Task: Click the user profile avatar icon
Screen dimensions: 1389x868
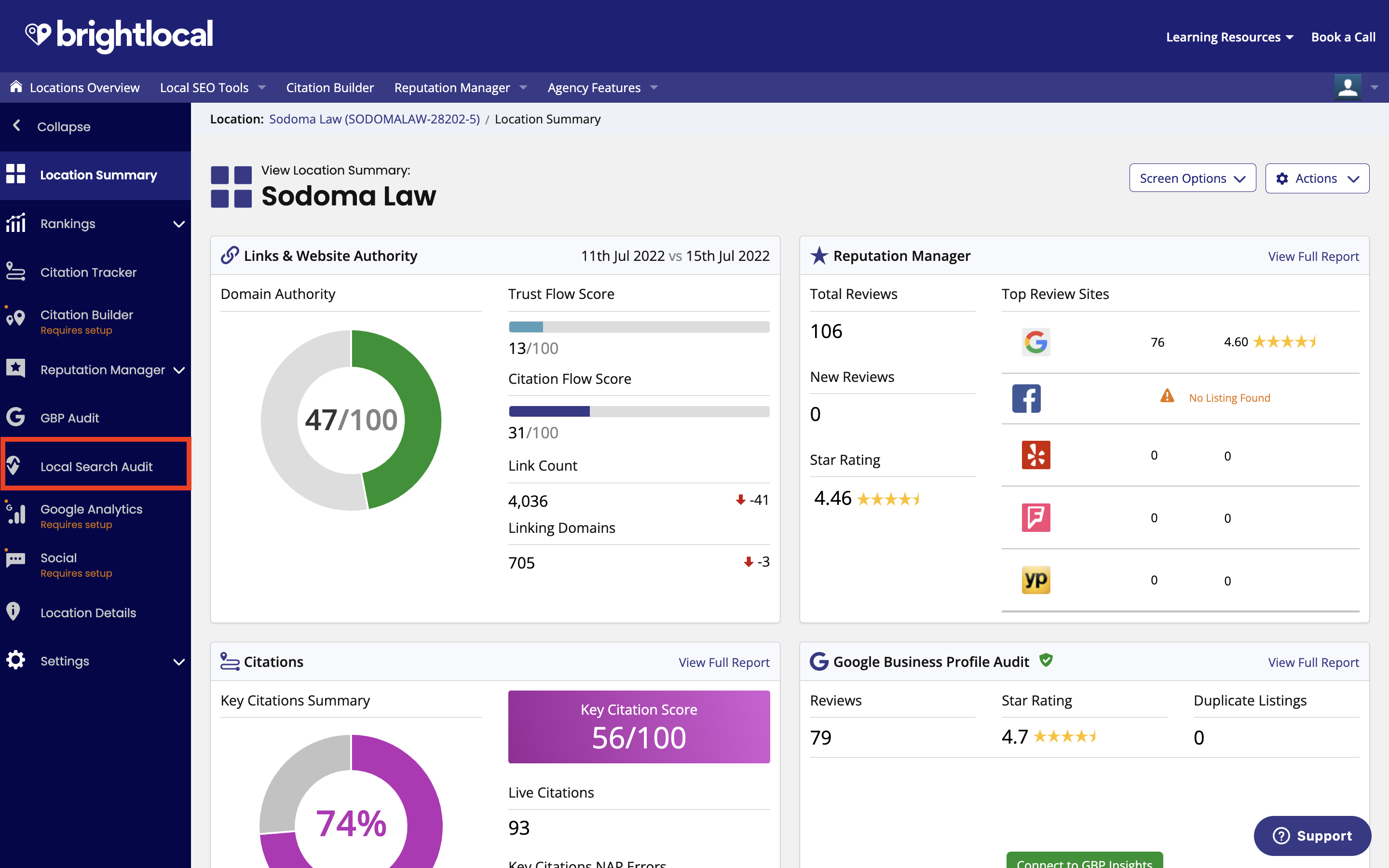Action: tap(1348, 87)
